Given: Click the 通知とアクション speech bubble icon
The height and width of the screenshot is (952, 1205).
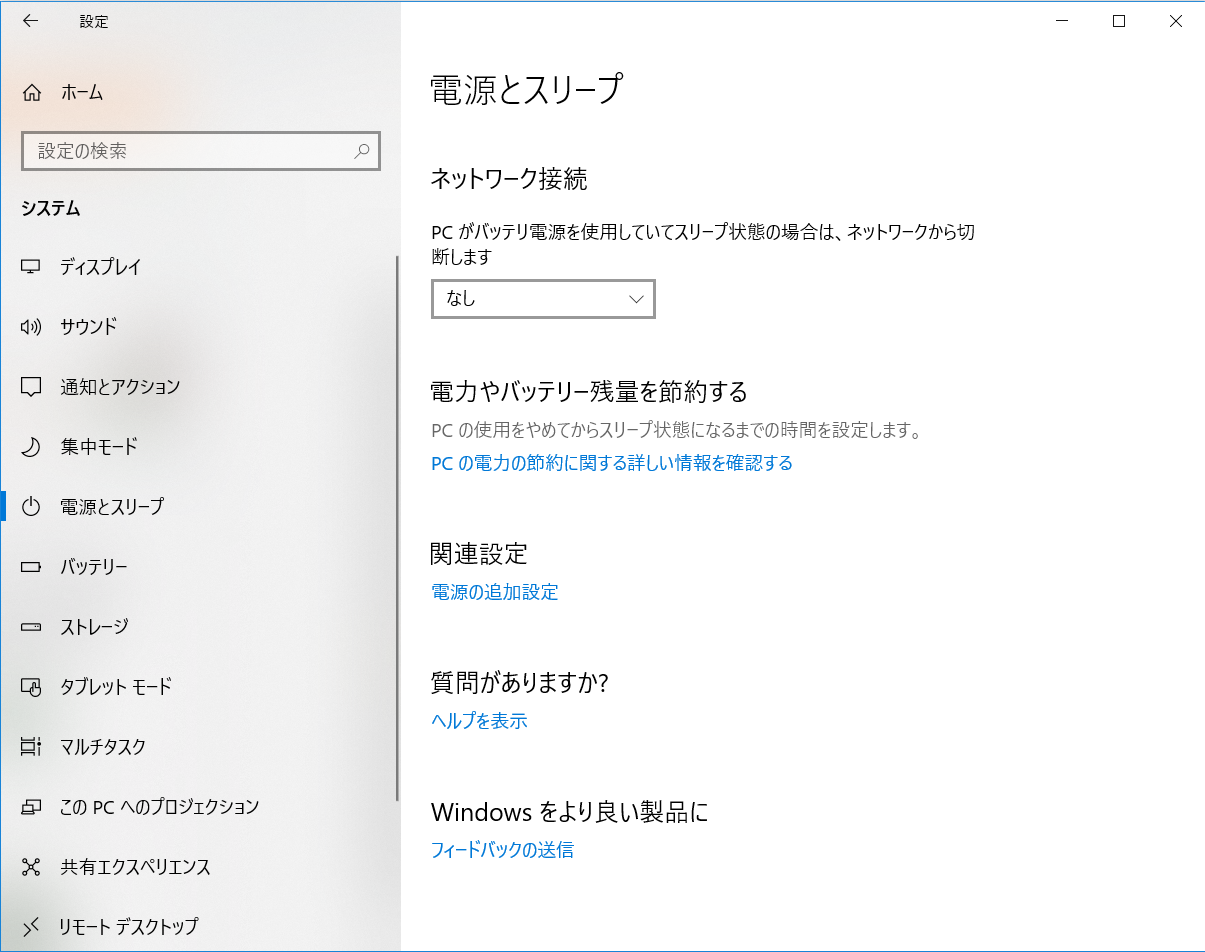Looking at the screenshot, I should [31, 387].
